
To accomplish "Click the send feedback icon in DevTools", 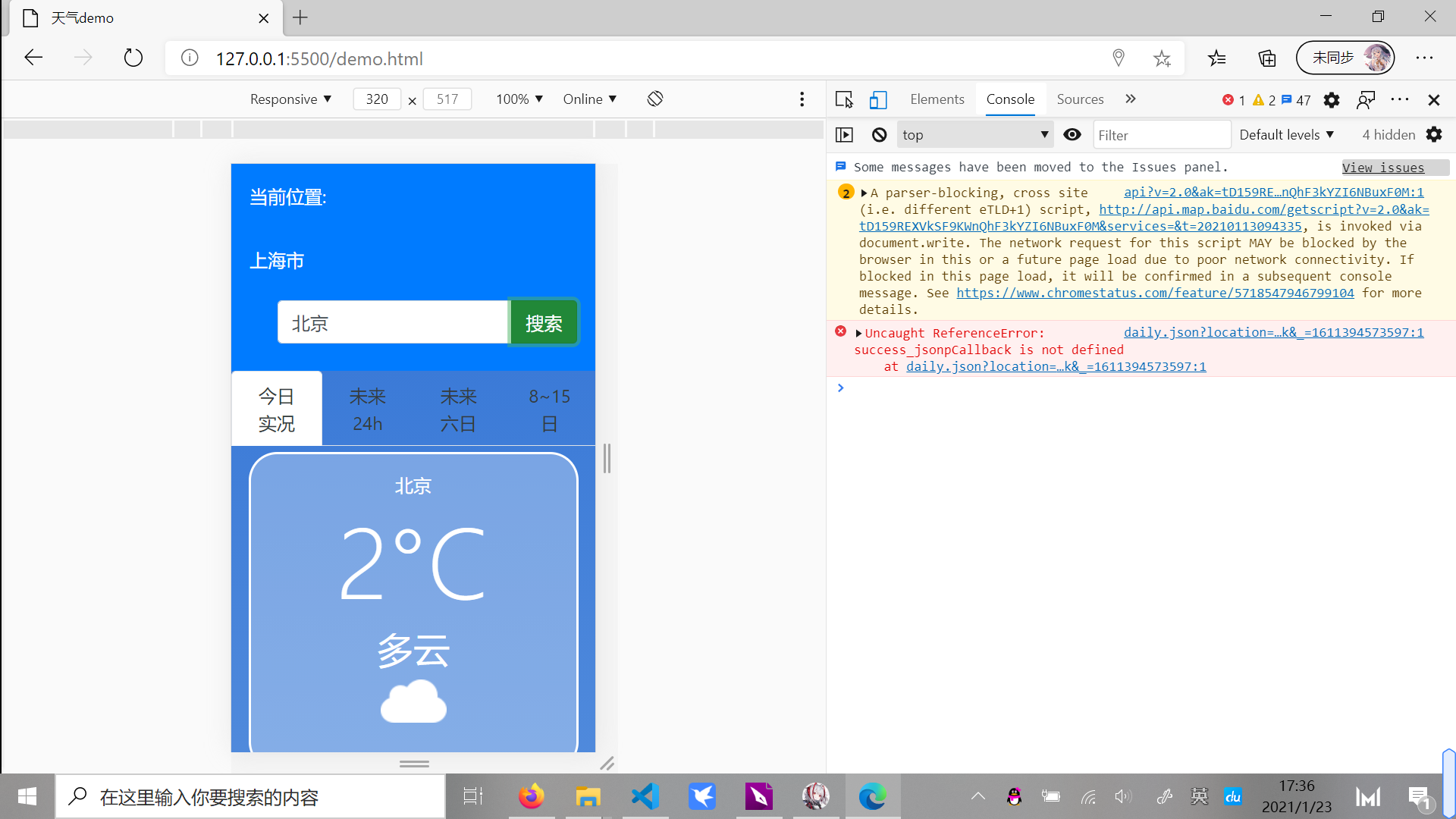I will (1366, 100).
